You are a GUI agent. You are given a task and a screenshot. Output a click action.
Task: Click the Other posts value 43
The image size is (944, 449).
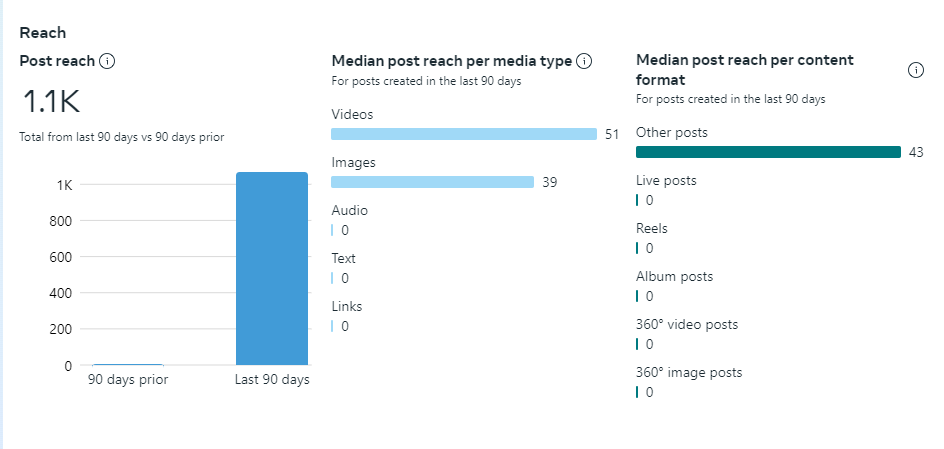tap(916, 152)
